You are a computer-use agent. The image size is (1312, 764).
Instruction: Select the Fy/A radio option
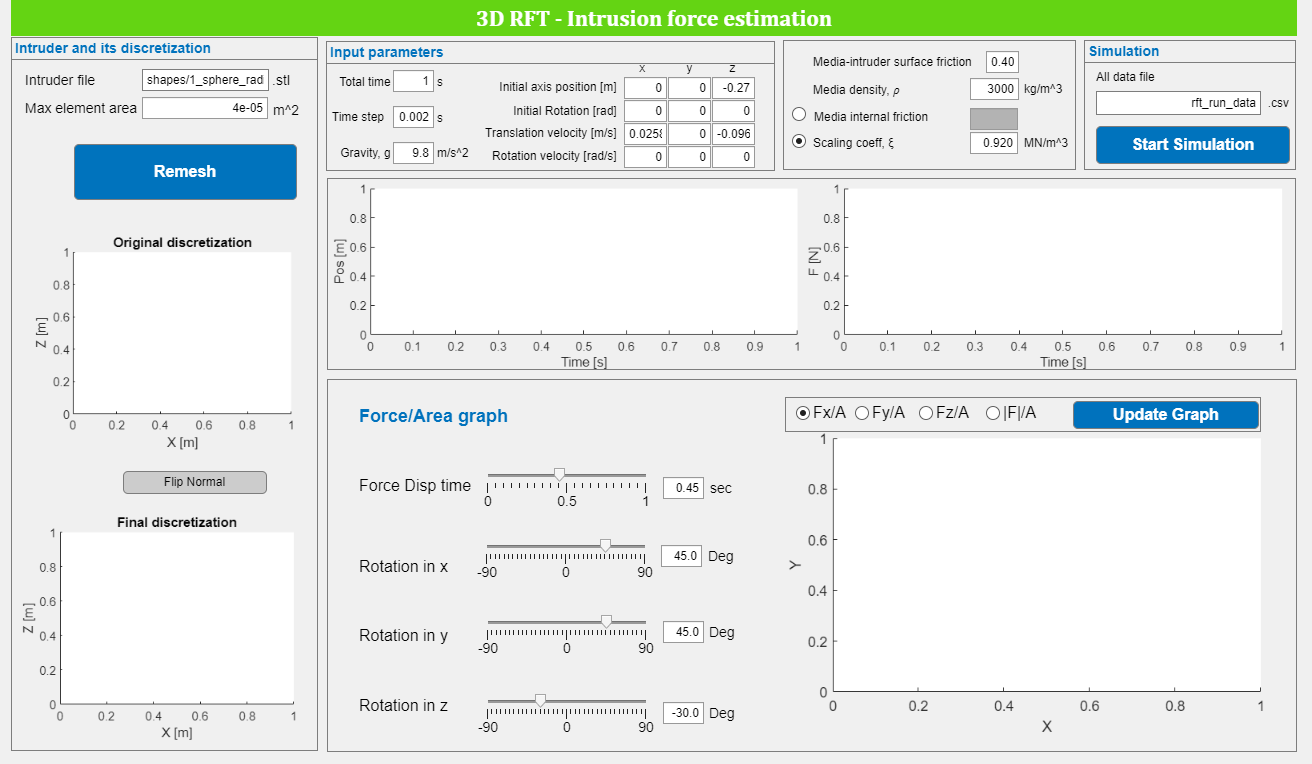coord(862,413)
